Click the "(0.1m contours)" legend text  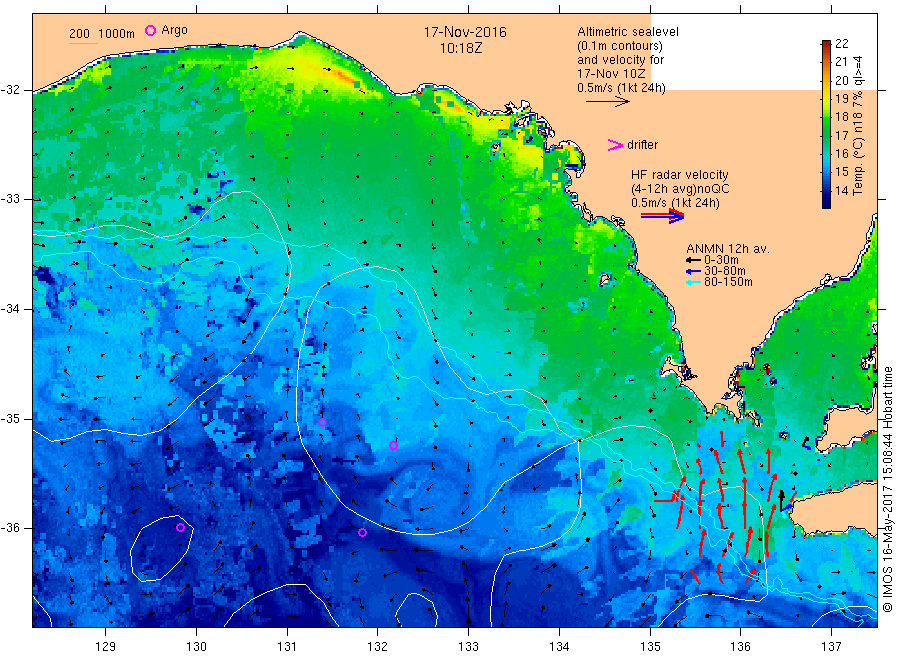[x=619, y=46]
